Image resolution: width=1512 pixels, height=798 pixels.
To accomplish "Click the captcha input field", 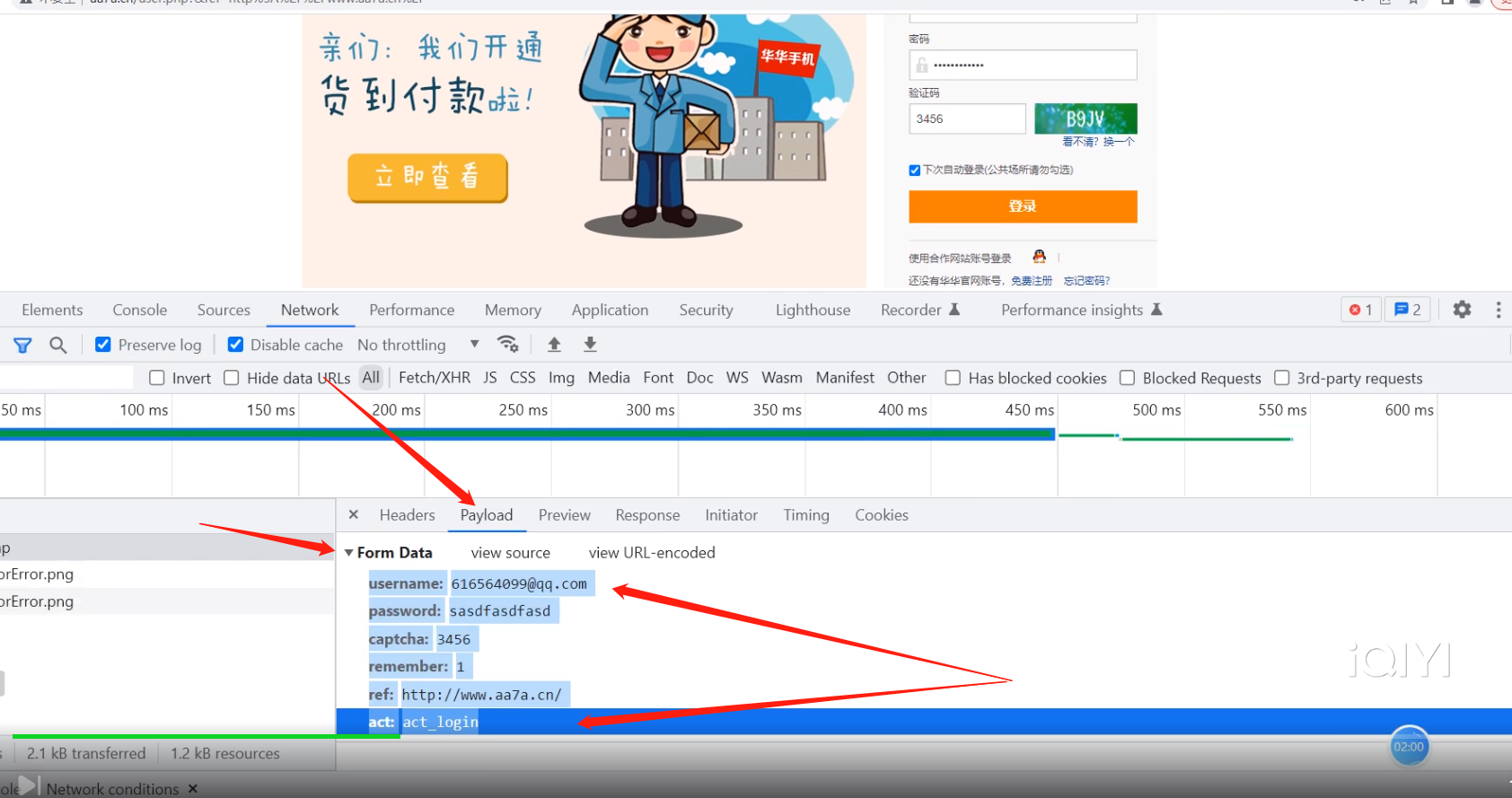I will 967,118.
